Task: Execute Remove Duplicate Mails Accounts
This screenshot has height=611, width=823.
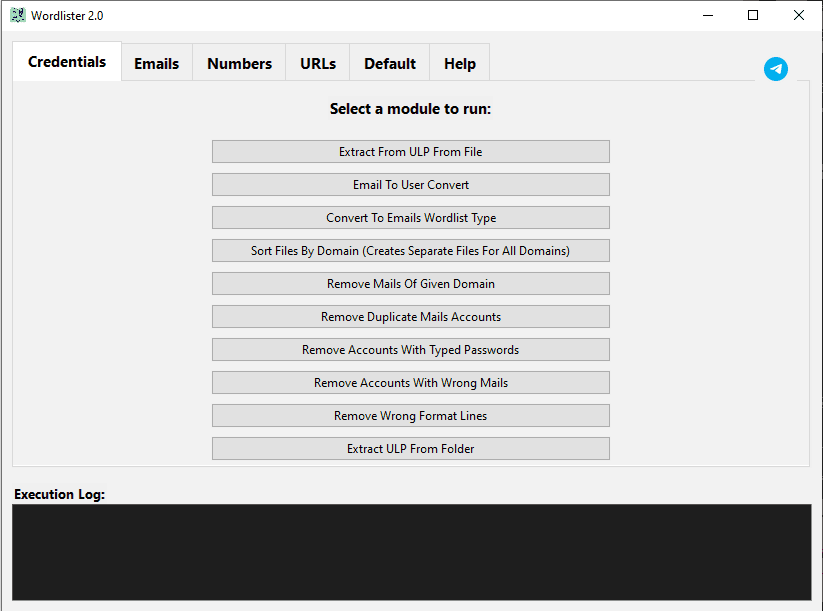Action: 410,316
